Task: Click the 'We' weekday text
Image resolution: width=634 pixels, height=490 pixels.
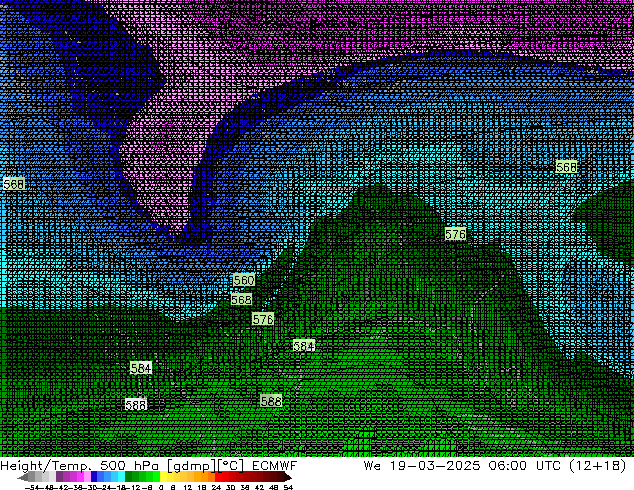Action: (x=372, y=466)
